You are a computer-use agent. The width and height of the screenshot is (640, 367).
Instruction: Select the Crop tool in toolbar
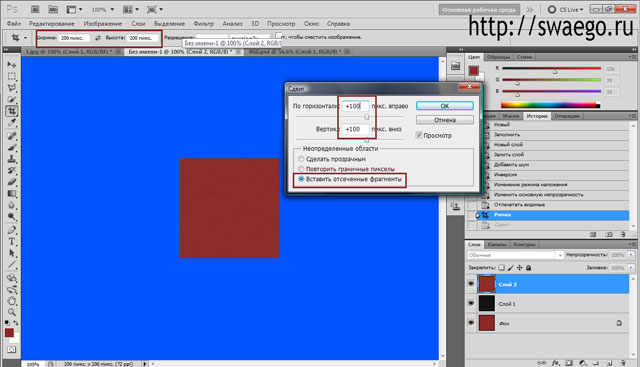coord(12,111)
